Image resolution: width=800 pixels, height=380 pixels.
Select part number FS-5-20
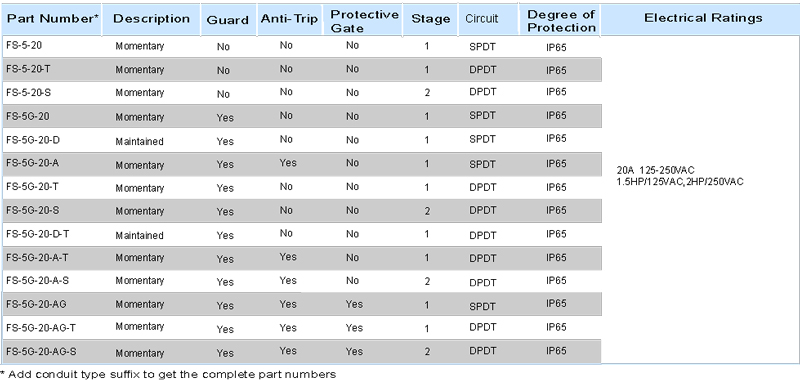pos(24,45)
